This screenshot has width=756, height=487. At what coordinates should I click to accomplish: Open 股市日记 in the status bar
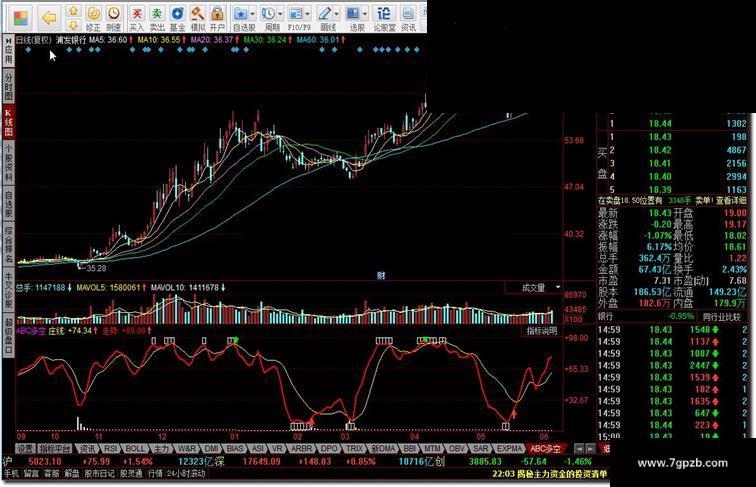tap(100, 474)
